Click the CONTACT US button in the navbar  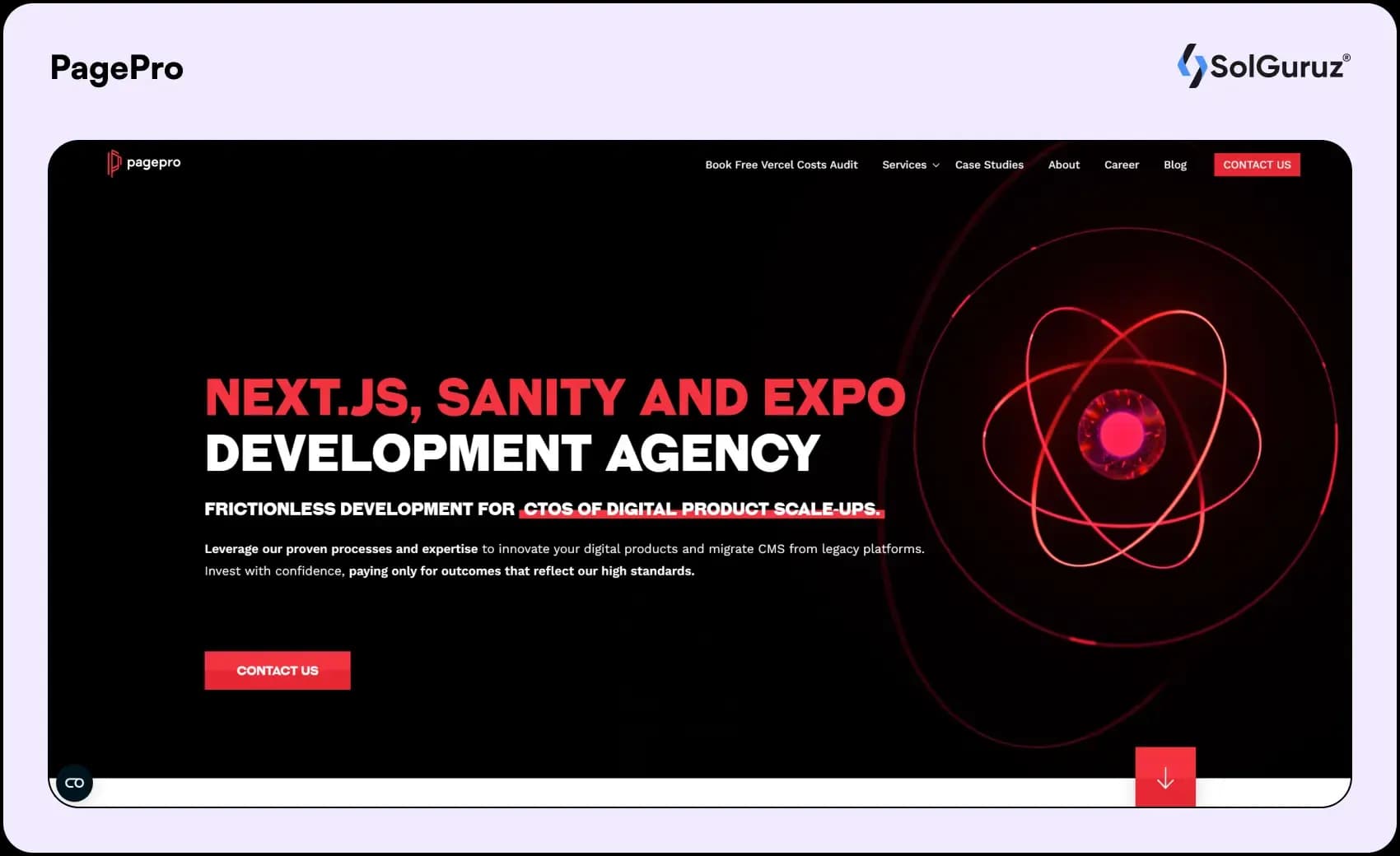point(1257,165)
